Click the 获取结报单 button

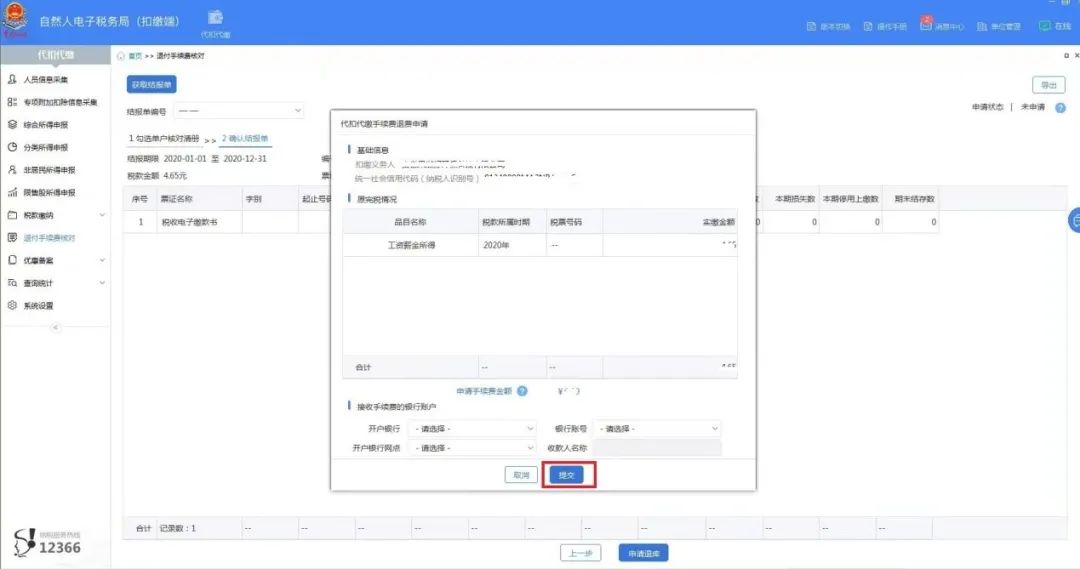pyautogui.click(x=152, y=84)
